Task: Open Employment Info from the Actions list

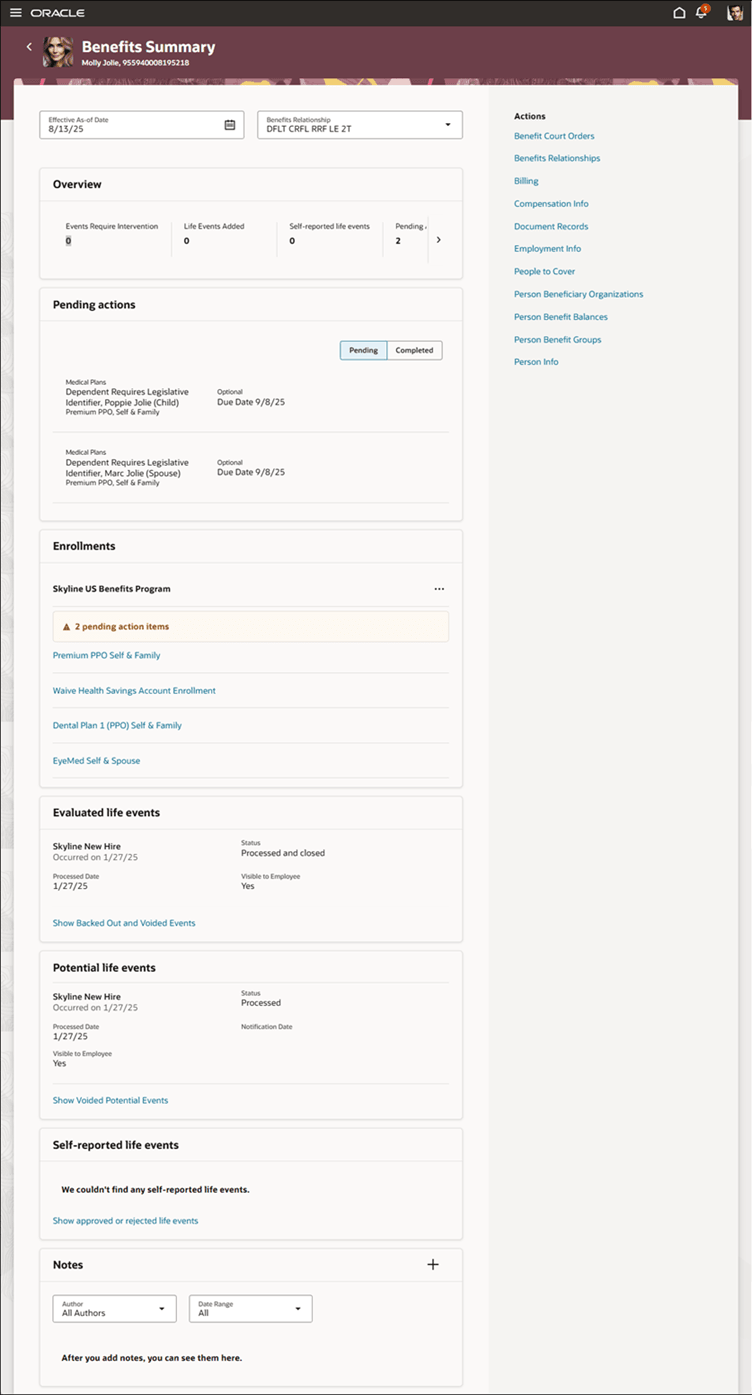Action: pyautogui.click(x=547, y=248)
